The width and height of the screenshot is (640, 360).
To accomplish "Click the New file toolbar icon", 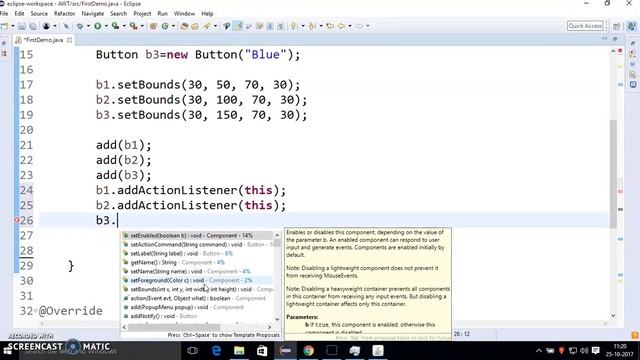I will 4,26.
